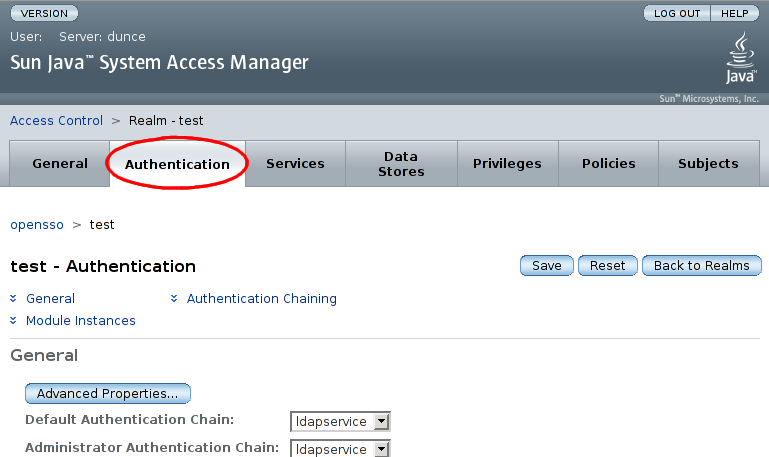Follow the Access Control breadcrumb link
This screenshot has height=457, width=769.
tap(56, 121)
